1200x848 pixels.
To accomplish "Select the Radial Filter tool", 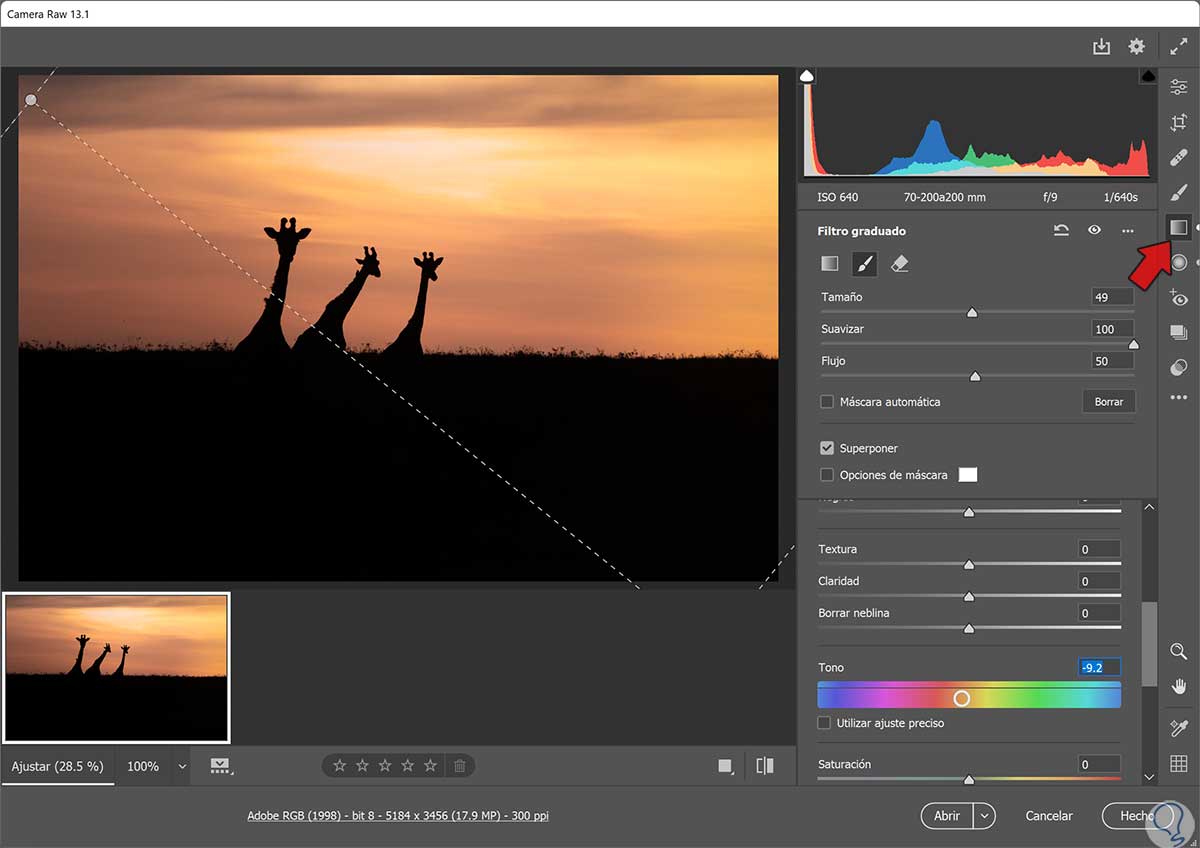I will coord(1179,263).
